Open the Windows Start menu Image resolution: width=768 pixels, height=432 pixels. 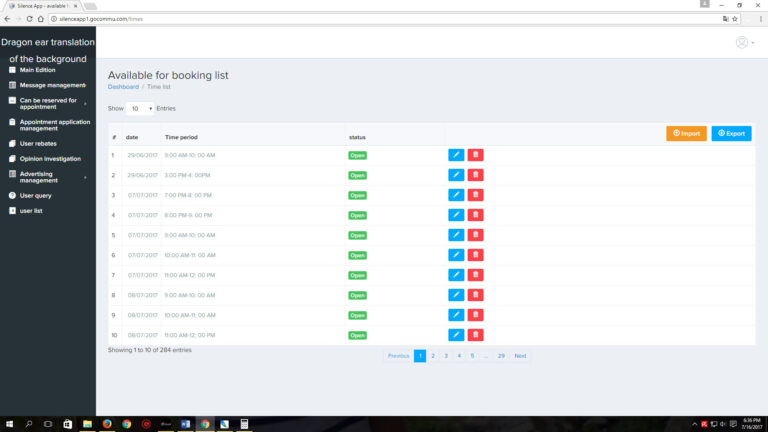(9, 424)
